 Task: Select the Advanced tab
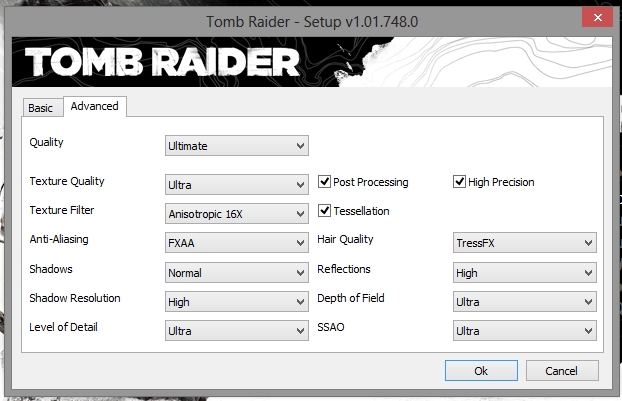(x=95, y=106)
